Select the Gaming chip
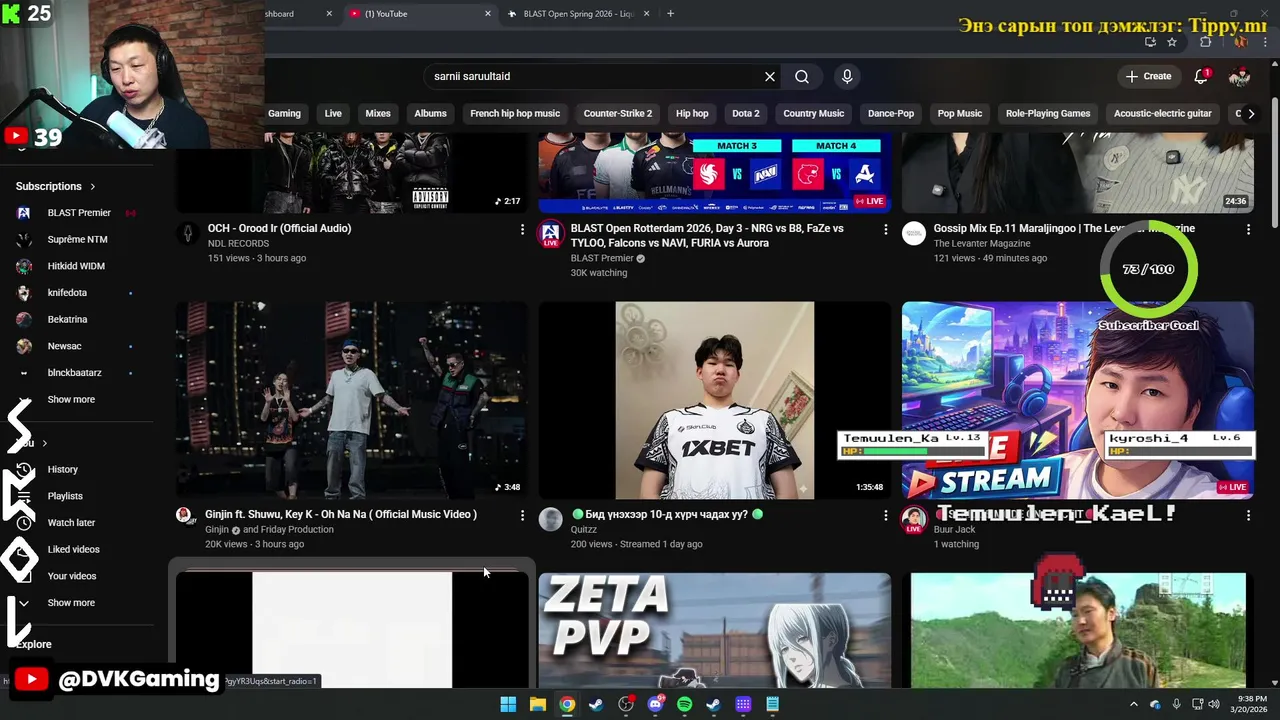1280x720 pixels. click(x=284, y=113)
